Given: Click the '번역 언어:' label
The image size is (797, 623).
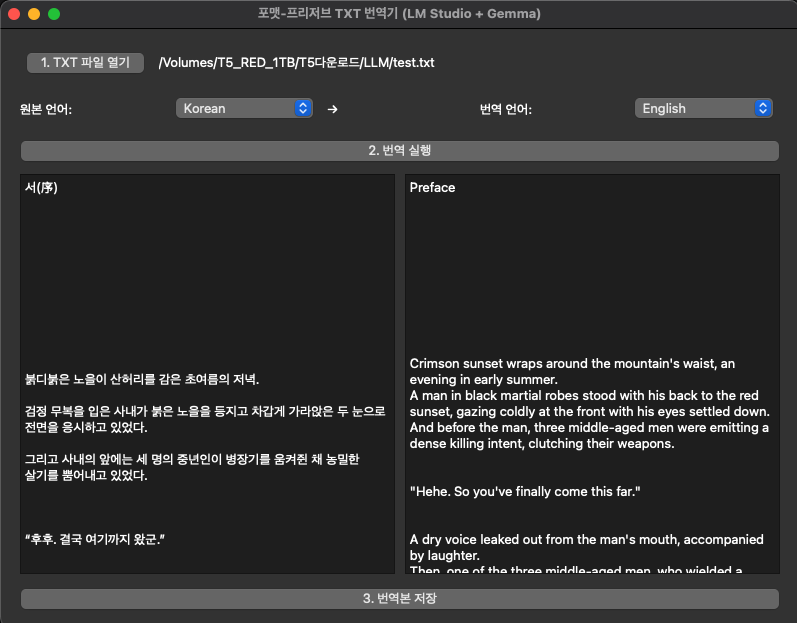Looking at the screenshot, I should [505, 109].
